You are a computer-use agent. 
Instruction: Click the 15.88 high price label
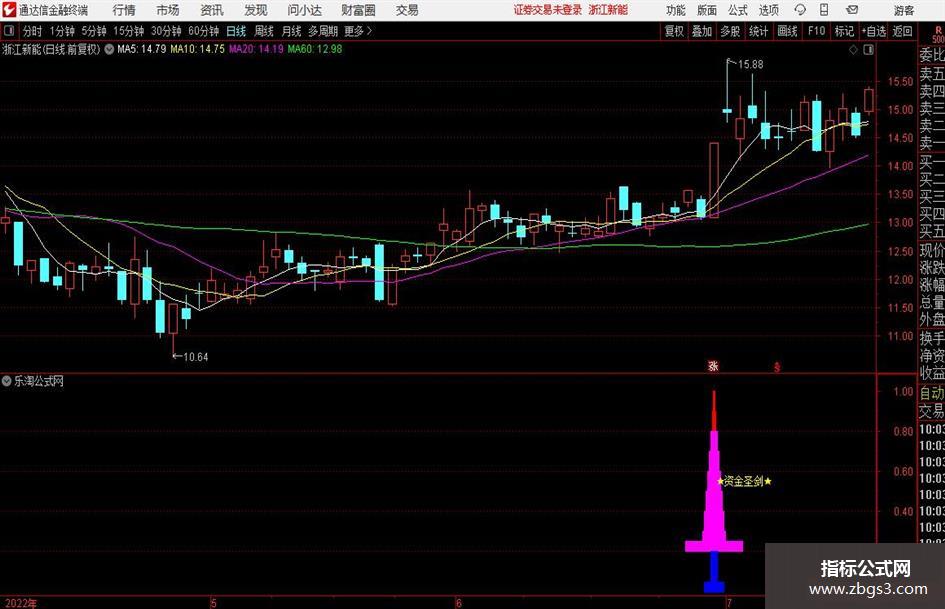(x=750, y=64)
